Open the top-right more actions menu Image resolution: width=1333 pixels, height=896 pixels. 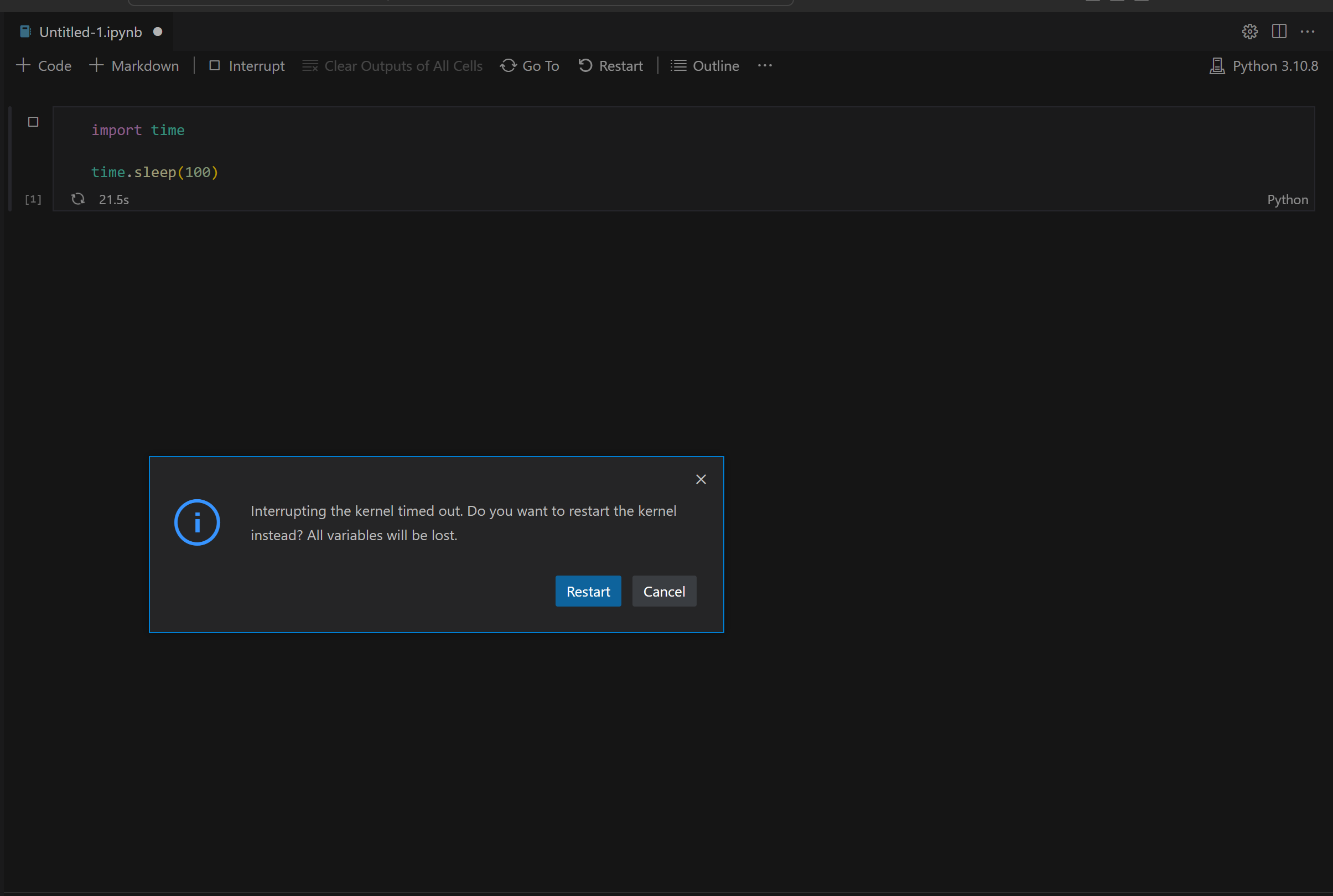[x=1308, y=32]
